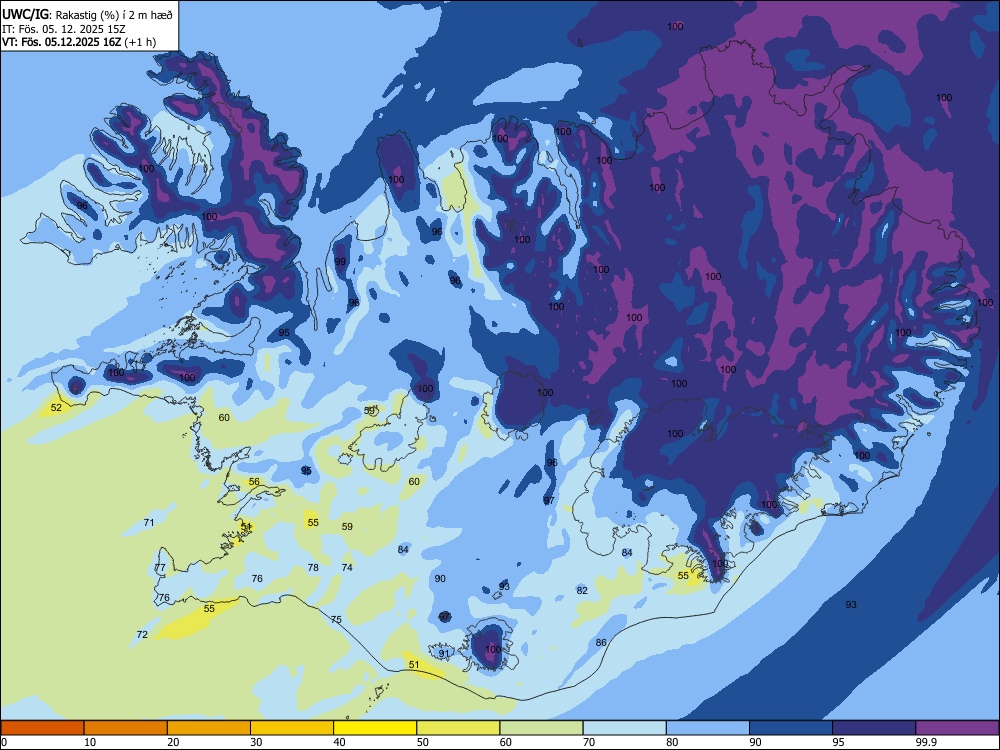Viewport: 1000px width, 750px height.
Task: Click the '78' humidity value on the map
Action: click(x=313, y=568)
